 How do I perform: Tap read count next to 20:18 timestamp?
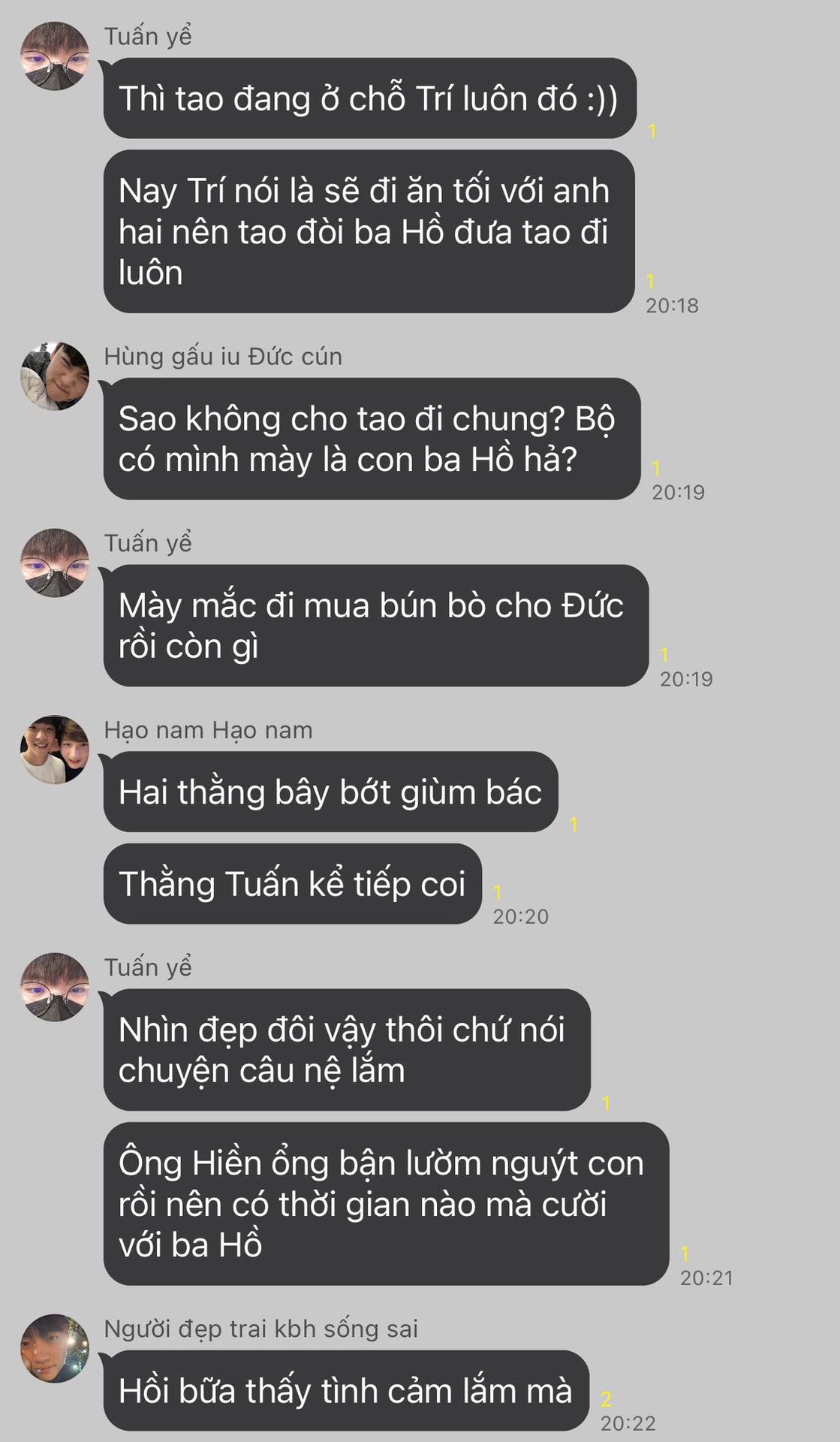650,282
